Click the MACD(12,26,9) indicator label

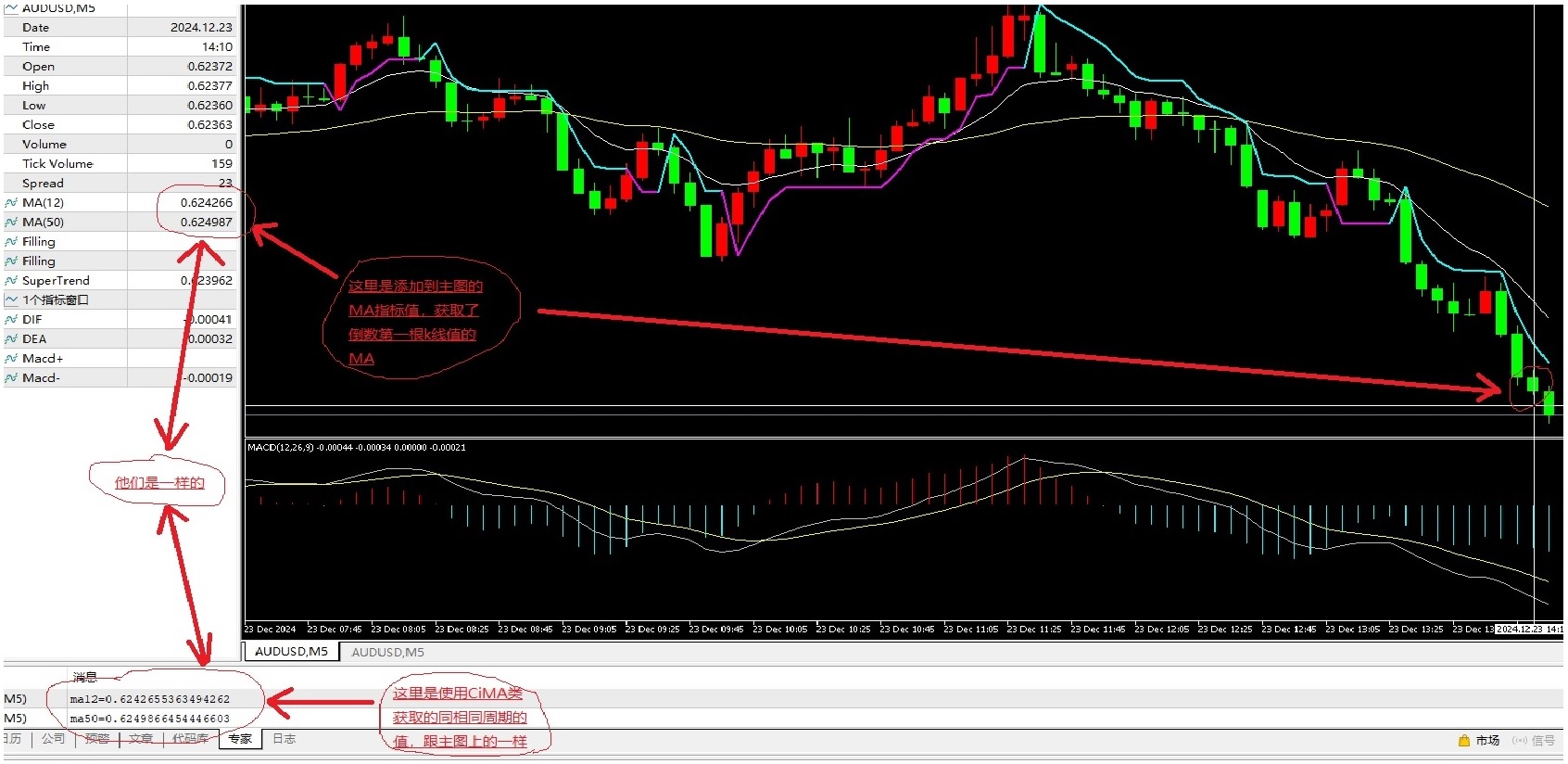[281, 448]
